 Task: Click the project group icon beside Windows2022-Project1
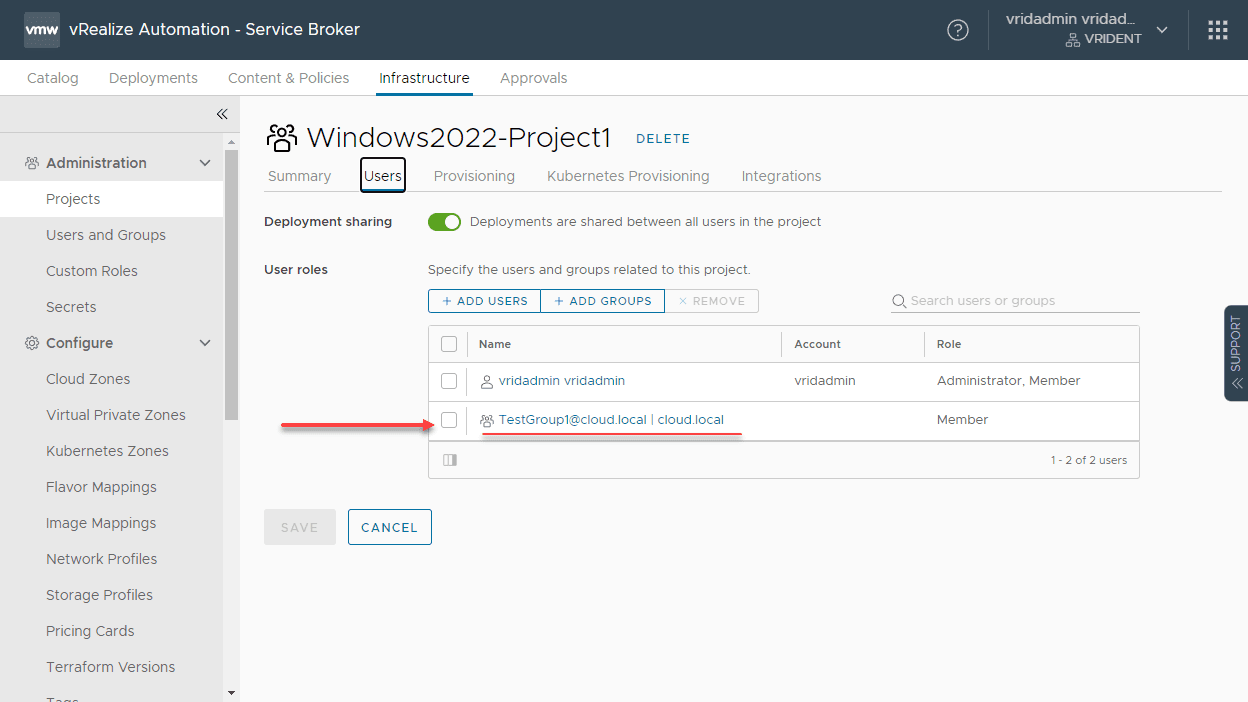(x=282, y=138)
